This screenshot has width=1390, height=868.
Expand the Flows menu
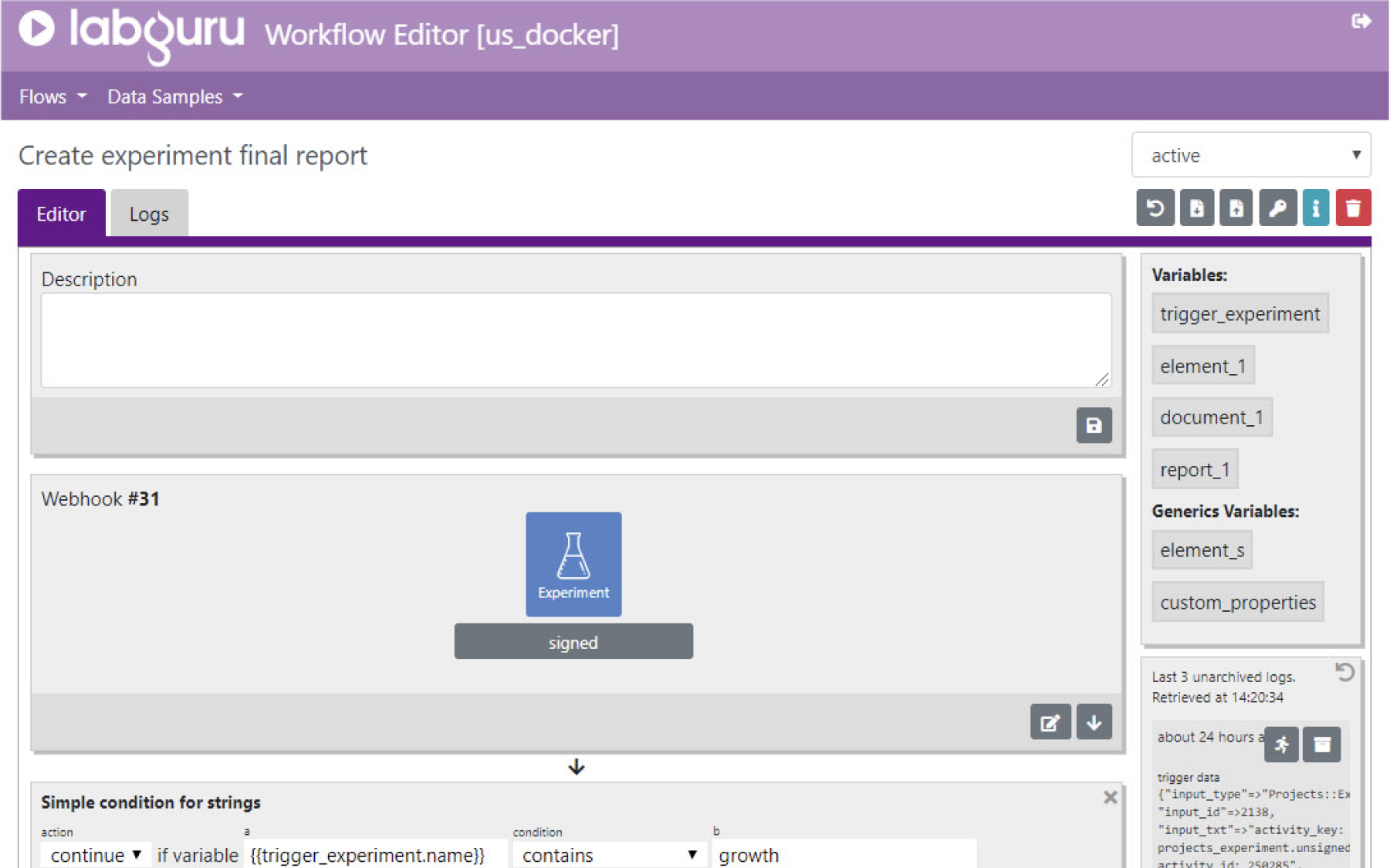point(52,96)
